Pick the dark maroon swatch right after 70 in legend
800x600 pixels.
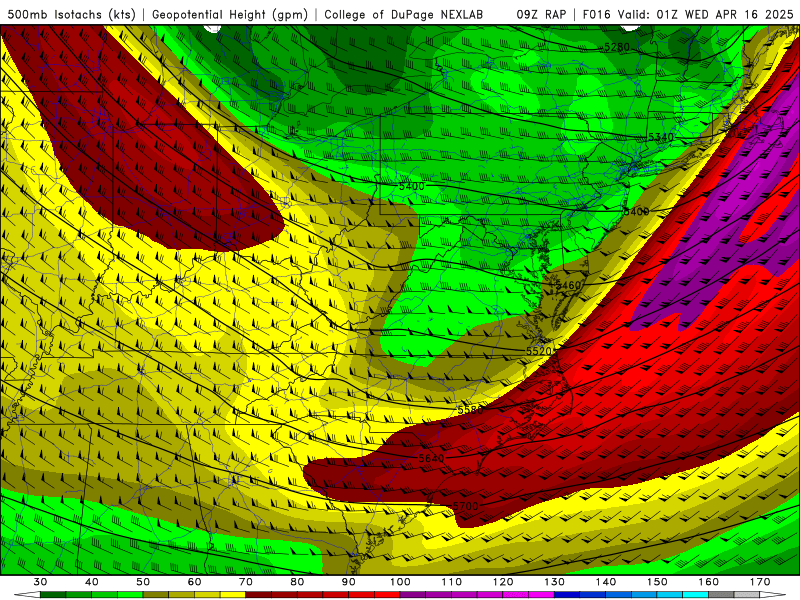(259, 595)
